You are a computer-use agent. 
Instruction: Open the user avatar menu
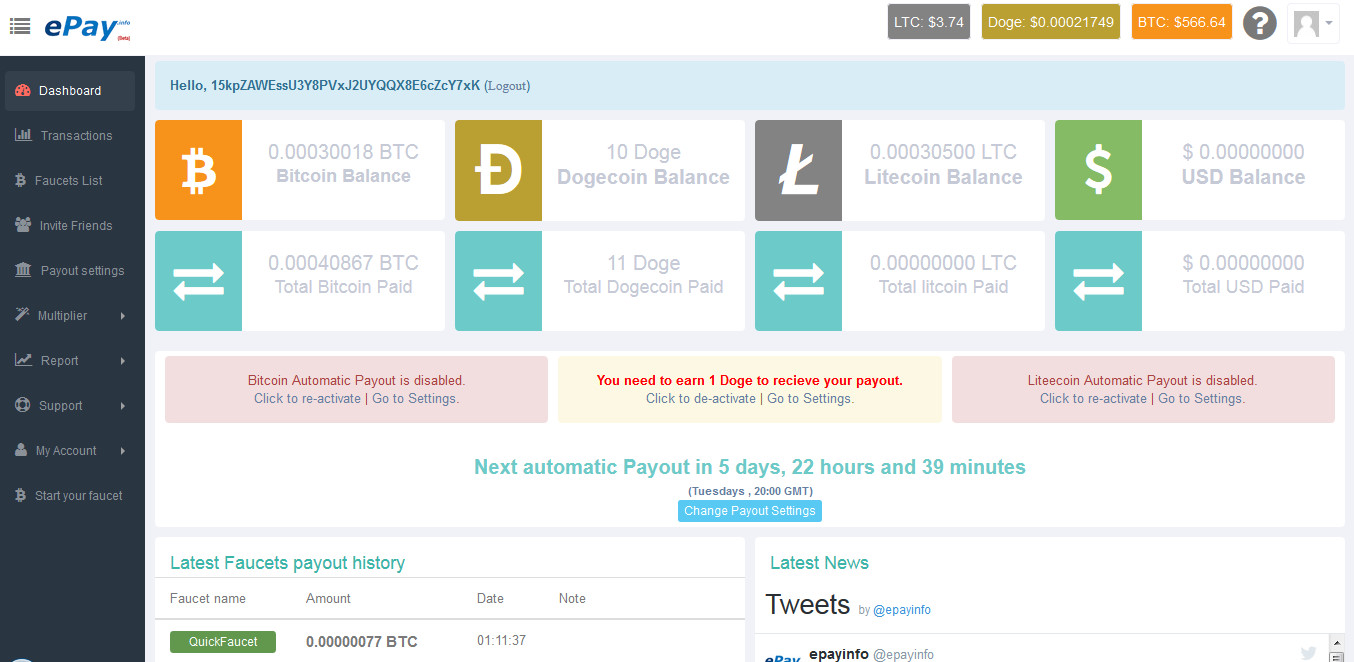pos(1313,22)
